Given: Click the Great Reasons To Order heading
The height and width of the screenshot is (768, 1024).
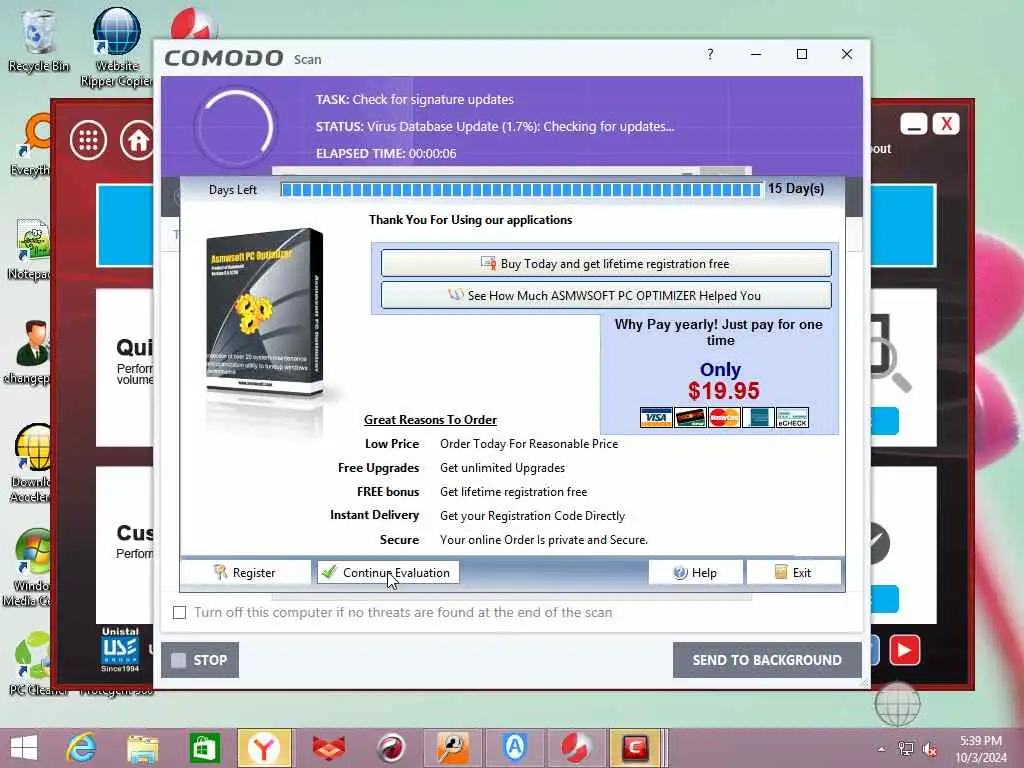Looking at the screenshot, I should point(430,420).
